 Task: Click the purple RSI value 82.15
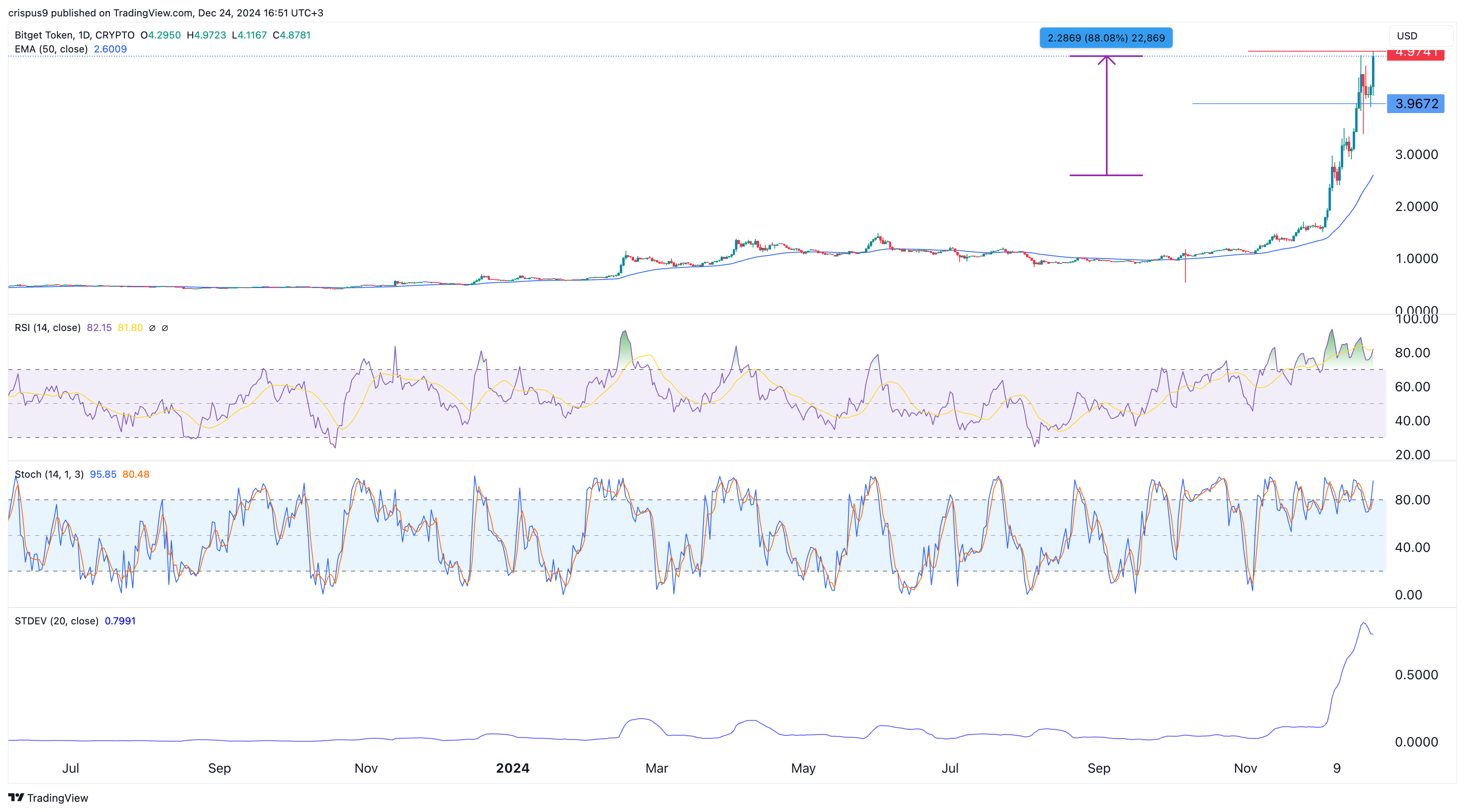(x=100, y=328)
